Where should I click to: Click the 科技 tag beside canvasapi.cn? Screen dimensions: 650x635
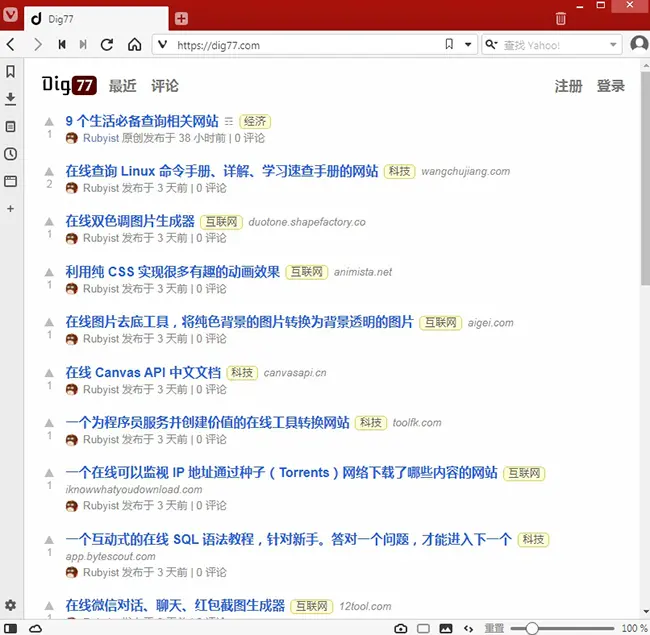242,373
